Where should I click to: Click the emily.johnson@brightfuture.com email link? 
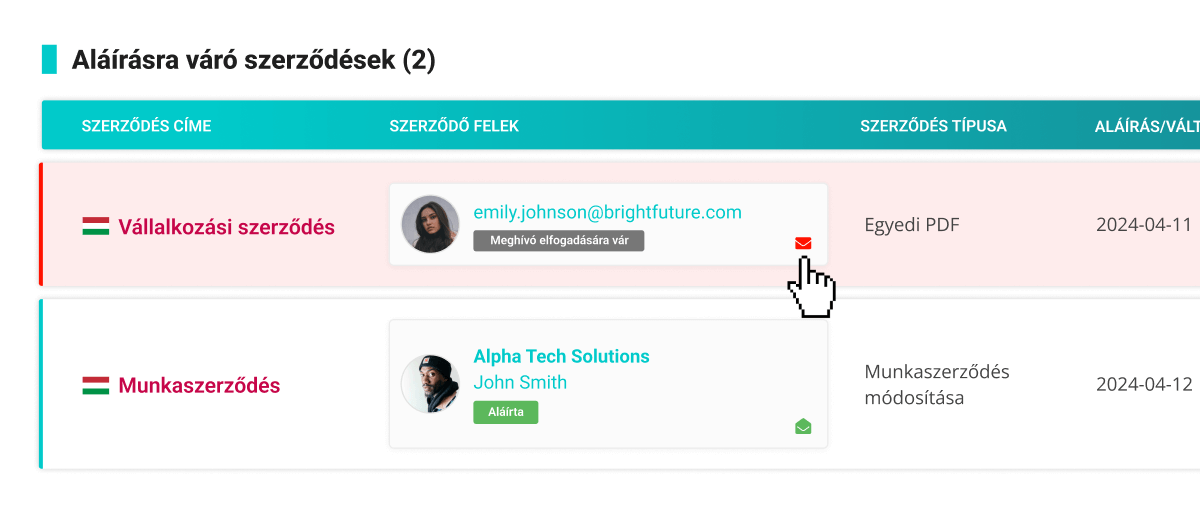(x=607, y=212)
